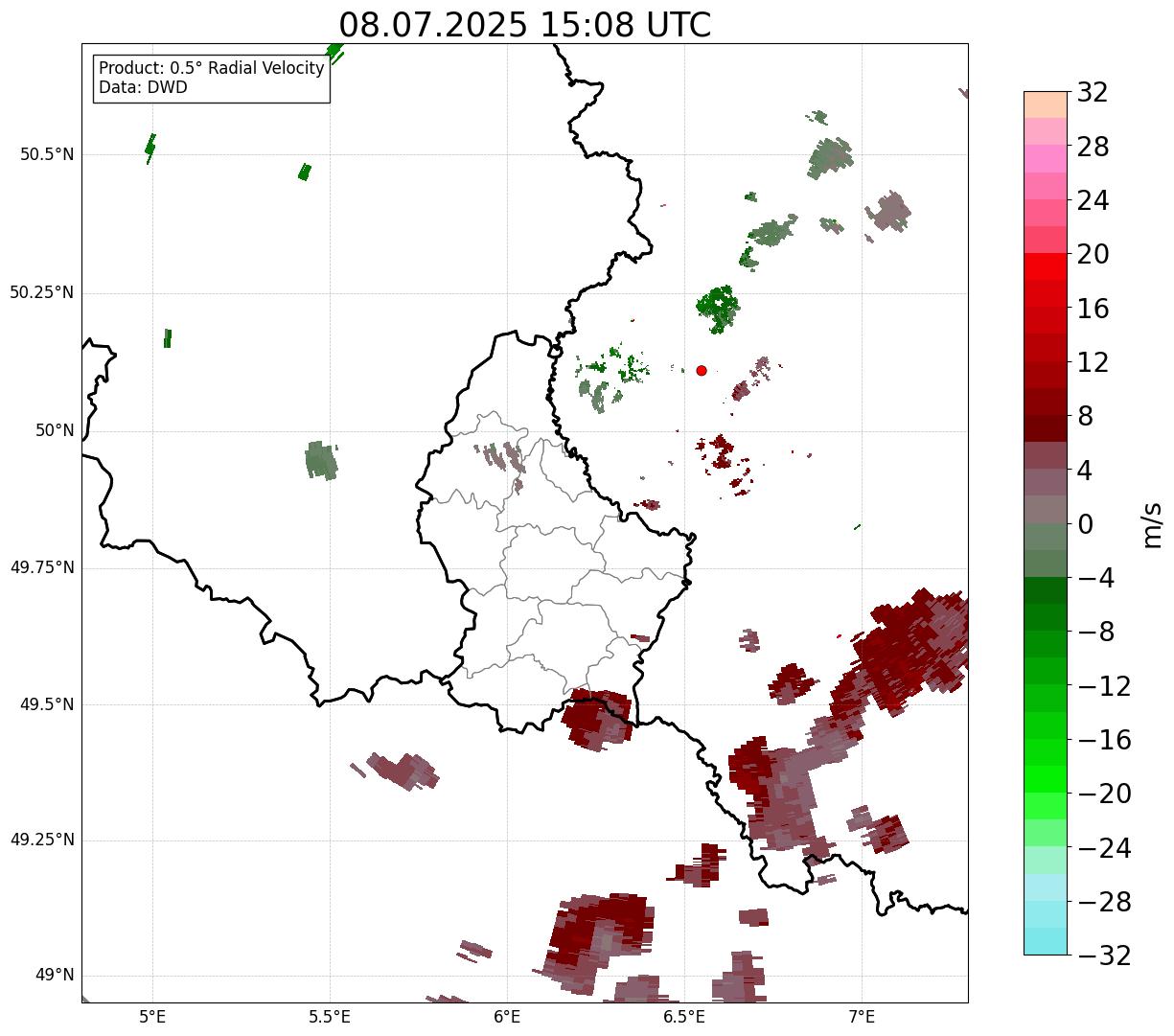Click the 5°E longitude label

click(152, 1017)
